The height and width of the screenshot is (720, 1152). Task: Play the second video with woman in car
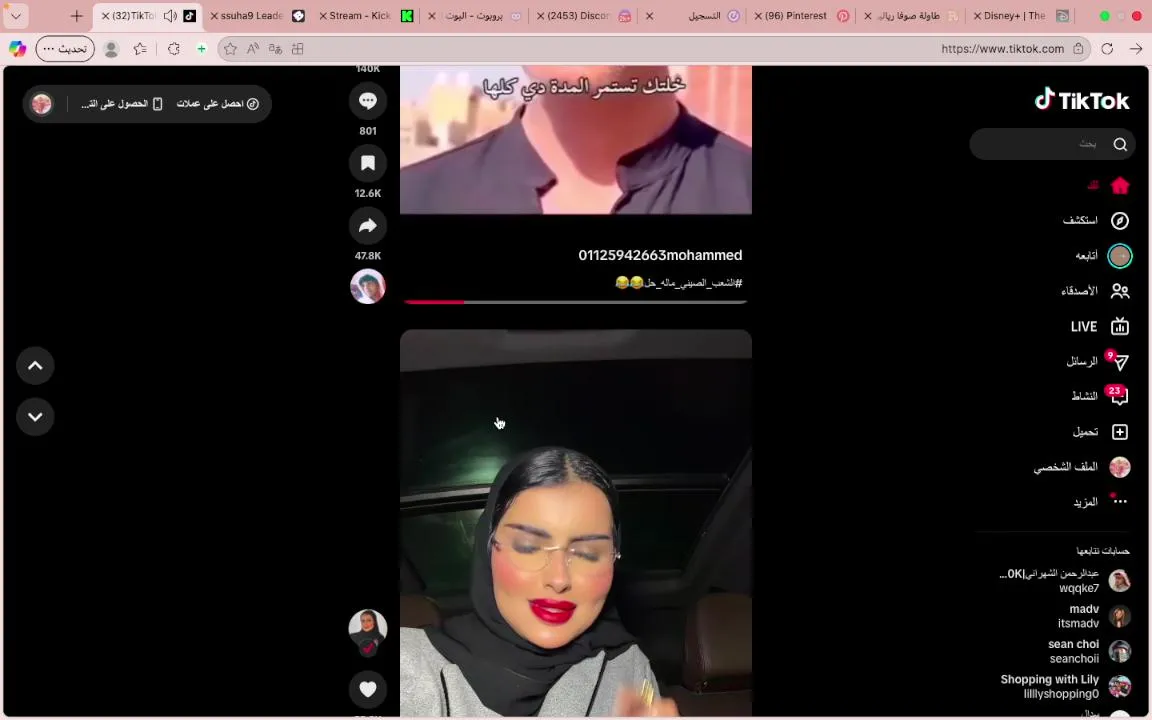[x=575, y=523]
